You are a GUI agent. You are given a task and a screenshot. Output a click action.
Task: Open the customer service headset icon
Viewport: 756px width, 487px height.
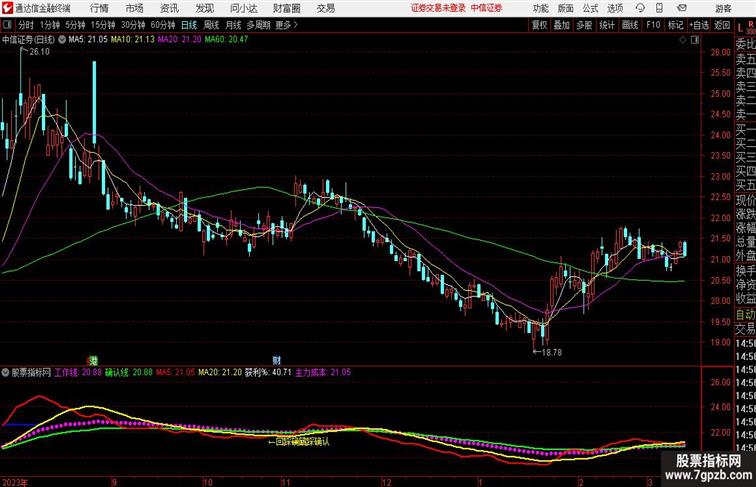point(640,8)
